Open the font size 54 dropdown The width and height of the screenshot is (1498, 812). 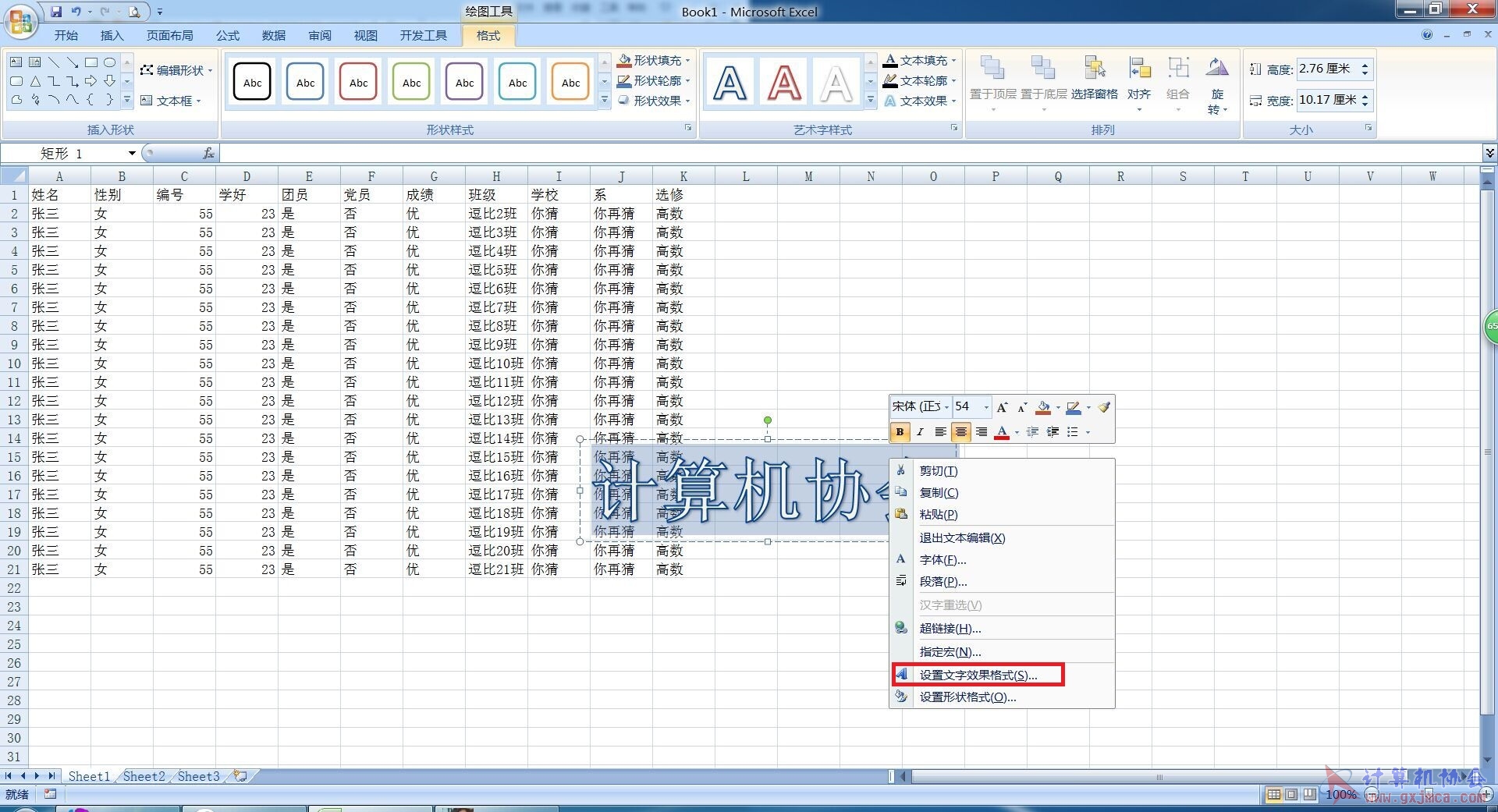986,407
